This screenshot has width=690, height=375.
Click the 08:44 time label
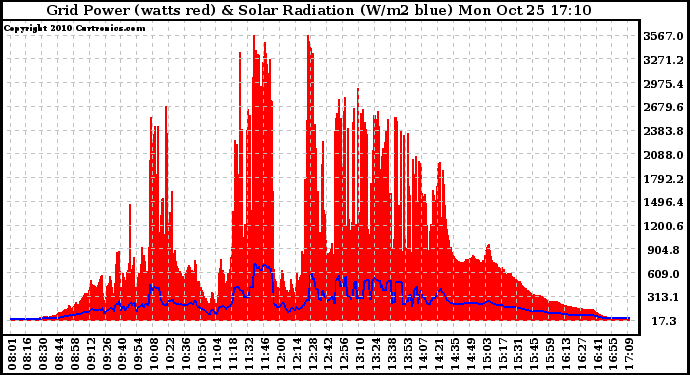(x=58, y=353)
